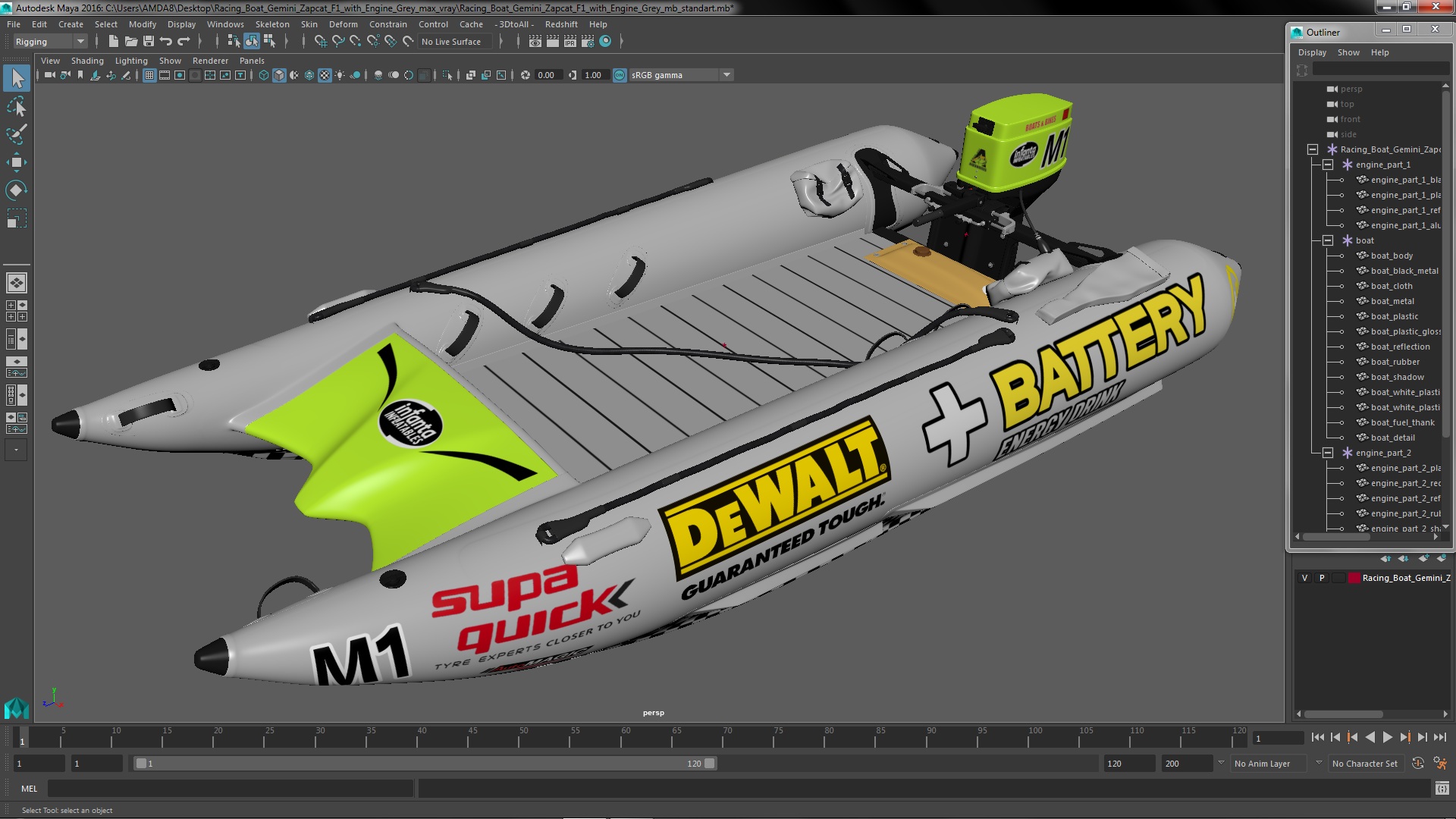Create a new scene with the file icon

pos(114,42)
